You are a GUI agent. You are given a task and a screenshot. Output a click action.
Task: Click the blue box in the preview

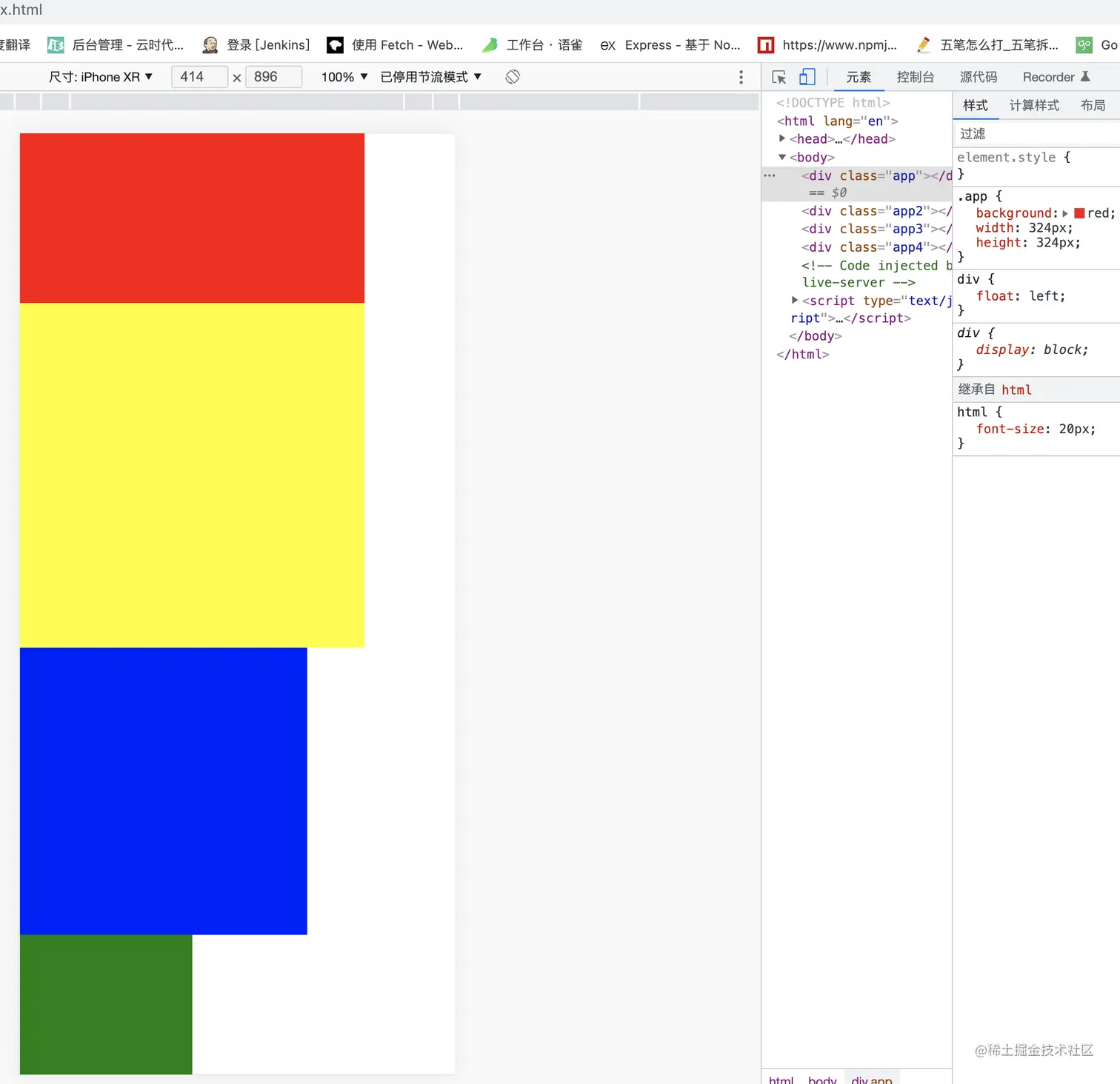[x=164, y=792]
